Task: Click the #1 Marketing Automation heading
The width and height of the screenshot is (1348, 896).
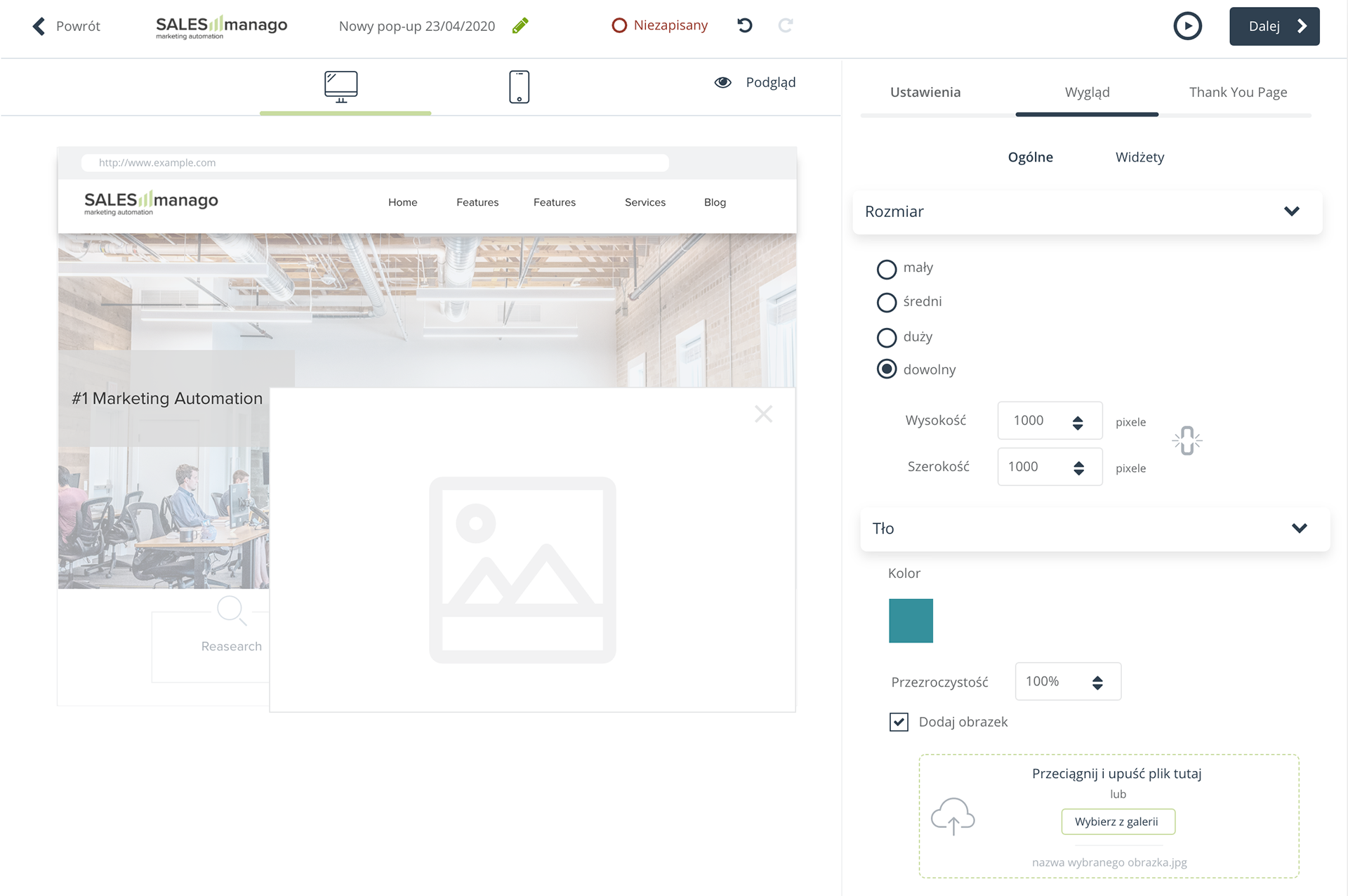Action: click(x=167, y=398)
